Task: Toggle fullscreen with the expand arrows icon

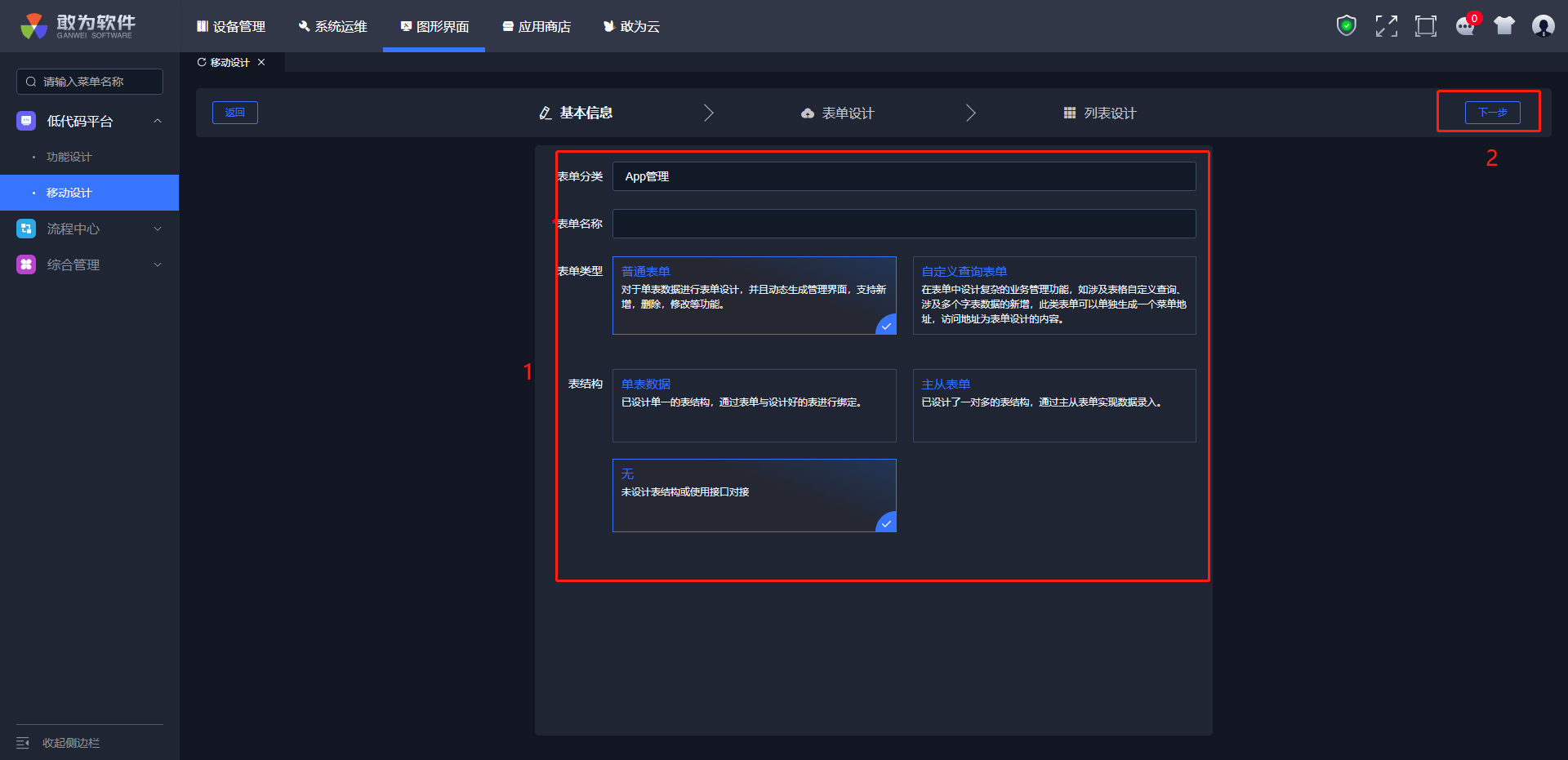Action: coord(1386,26)
